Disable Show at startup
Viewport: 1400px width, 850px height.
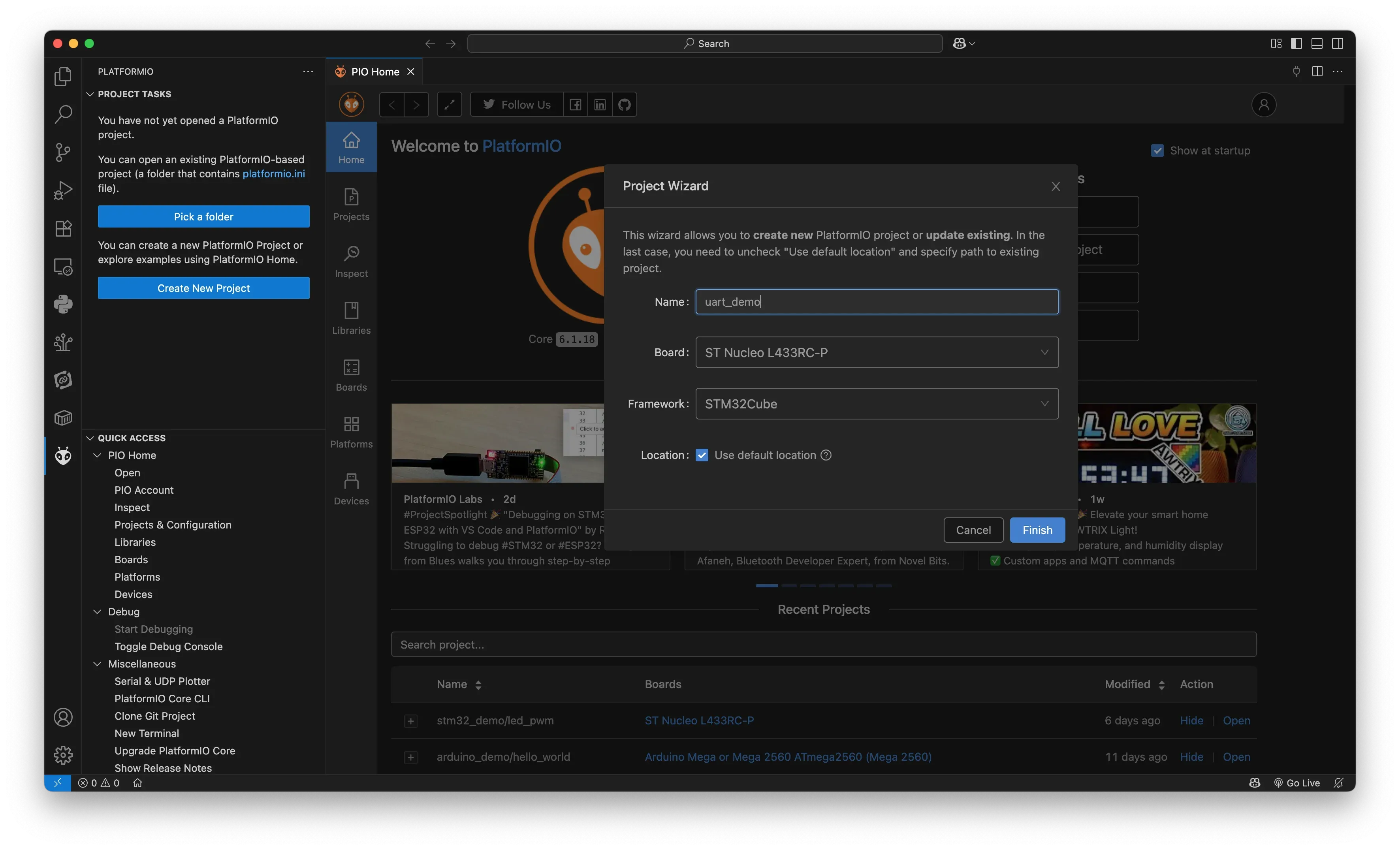click(1158, 150)
